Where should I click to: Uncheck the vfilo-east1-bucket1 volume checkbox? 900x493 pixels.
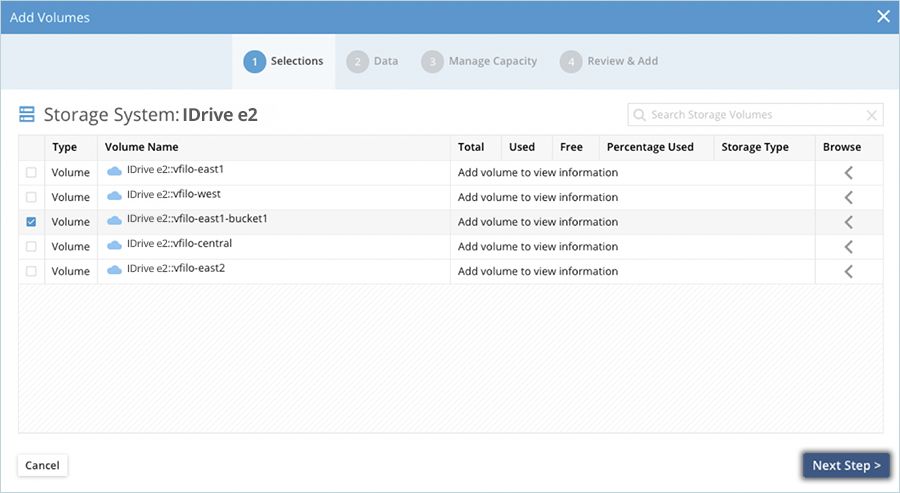(31, 222)
